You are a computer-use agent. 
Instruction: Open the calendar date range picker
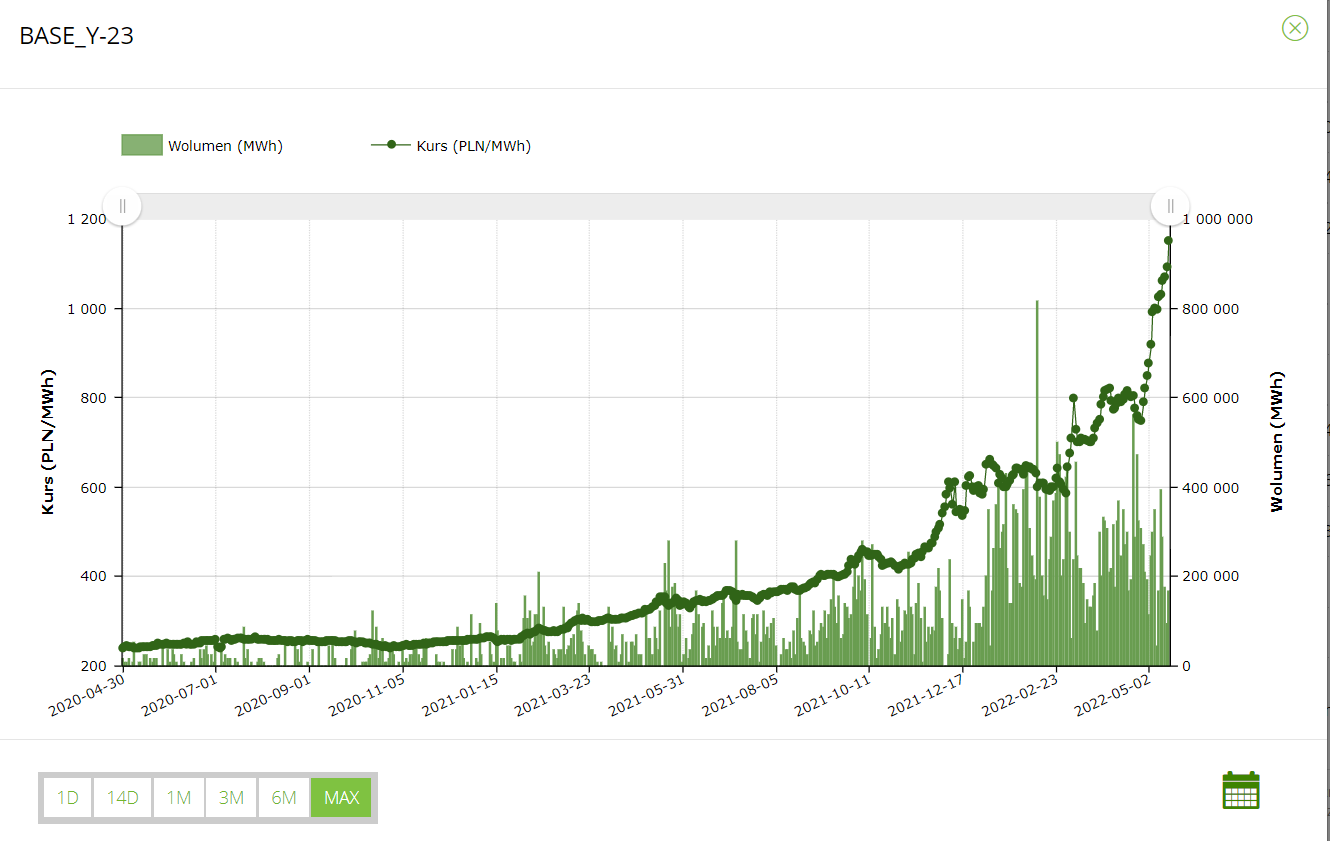1241,790
